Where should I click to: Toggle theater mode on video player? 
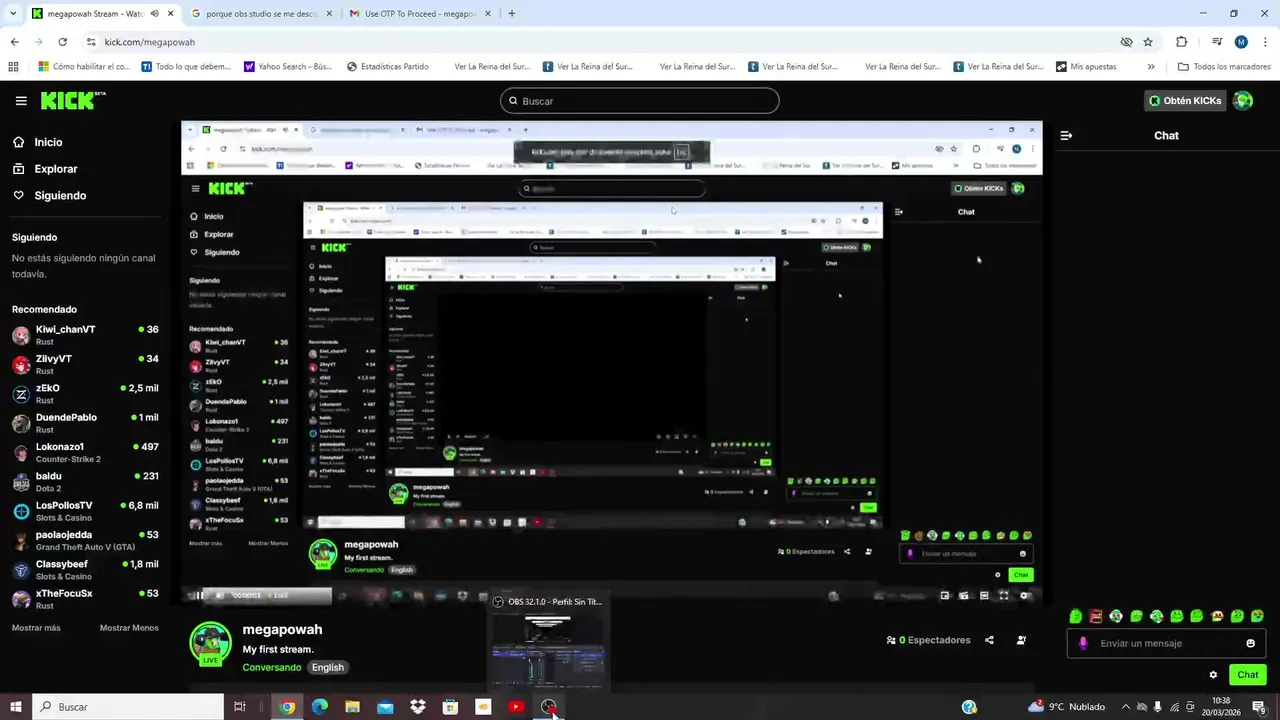(984, 596)
